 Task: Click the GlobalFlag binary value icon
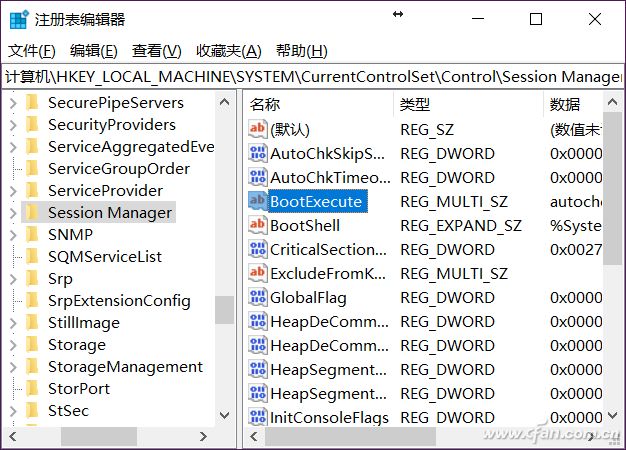pos(257,297)
